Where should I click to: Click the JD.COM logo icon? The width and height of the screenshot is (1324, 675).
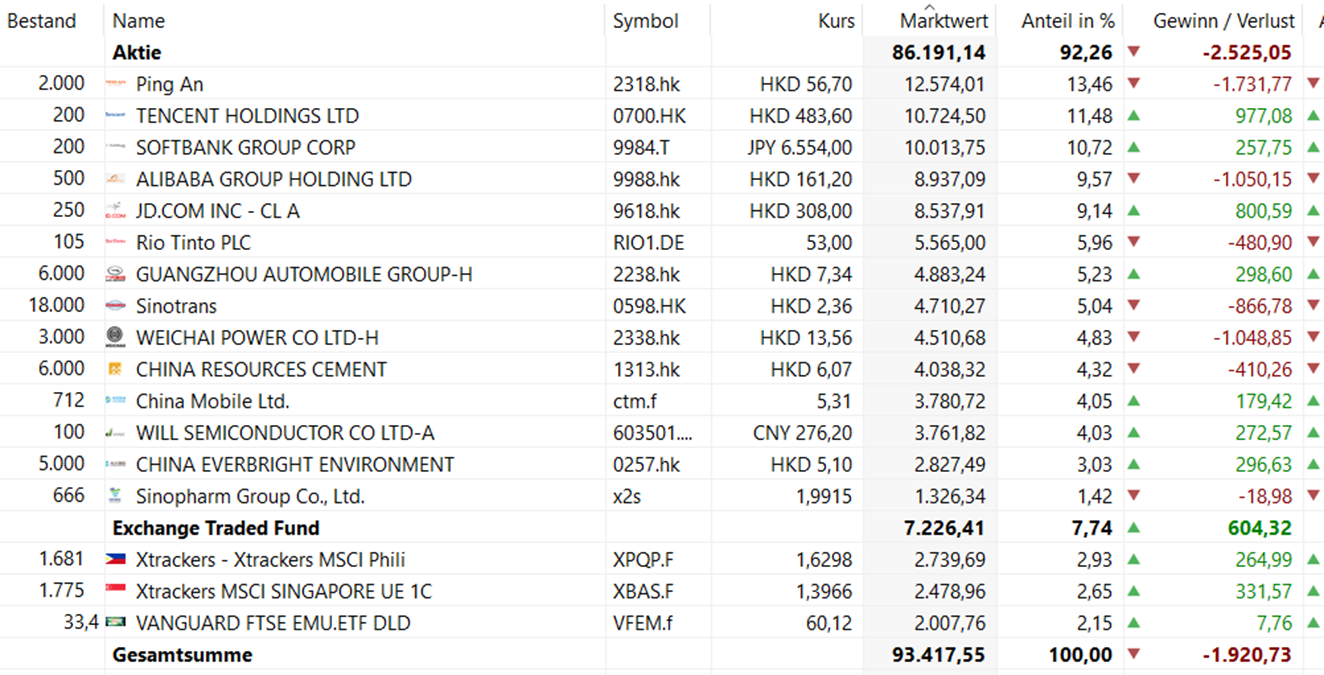click(115, 211)
